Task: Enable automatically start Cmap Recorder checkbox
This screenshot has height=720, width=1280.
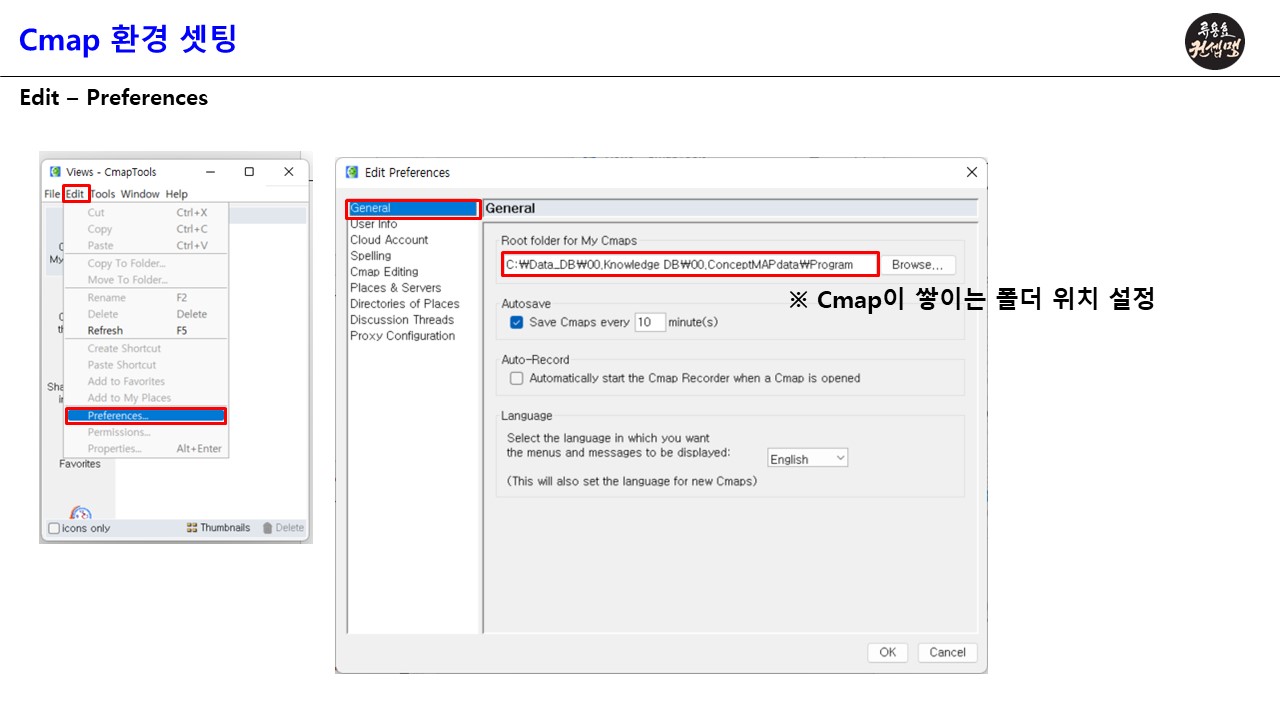Action: [x=517, y=378]
